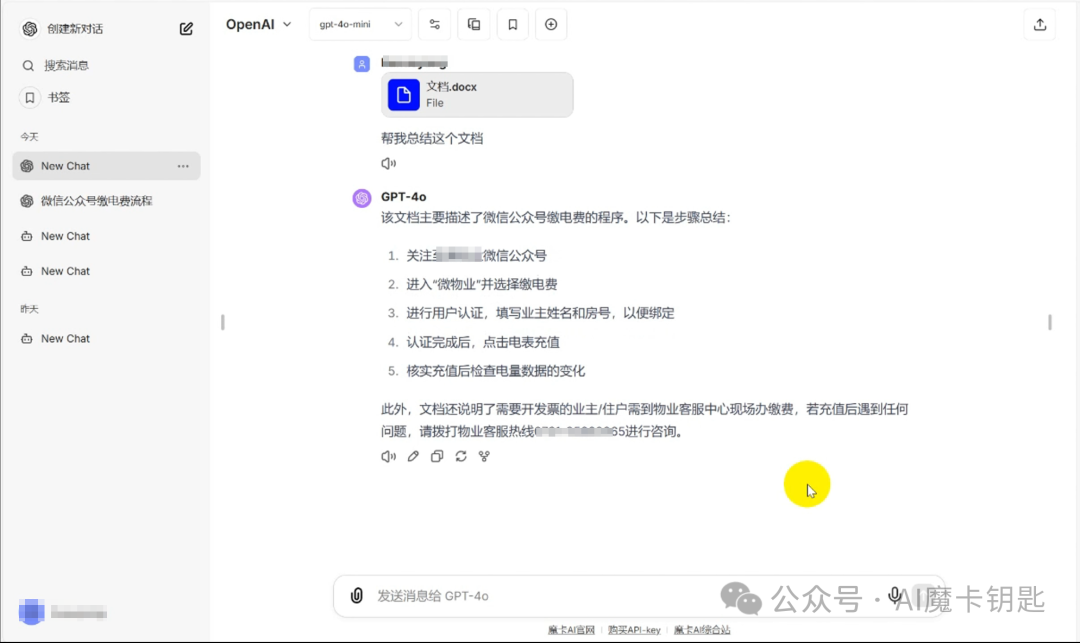Bookmark this conversation from the toolbar
The image size is (1080, 643).
click(512, 24)
